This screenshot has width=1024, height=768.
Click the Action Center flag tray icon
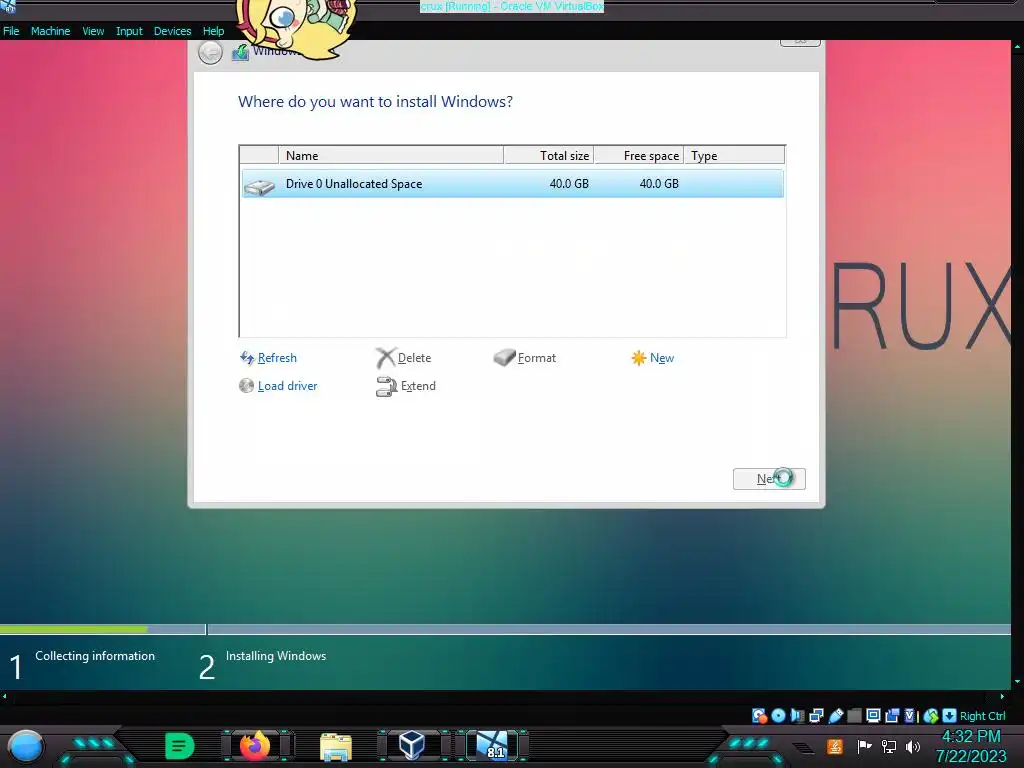[x=865, y=746]
